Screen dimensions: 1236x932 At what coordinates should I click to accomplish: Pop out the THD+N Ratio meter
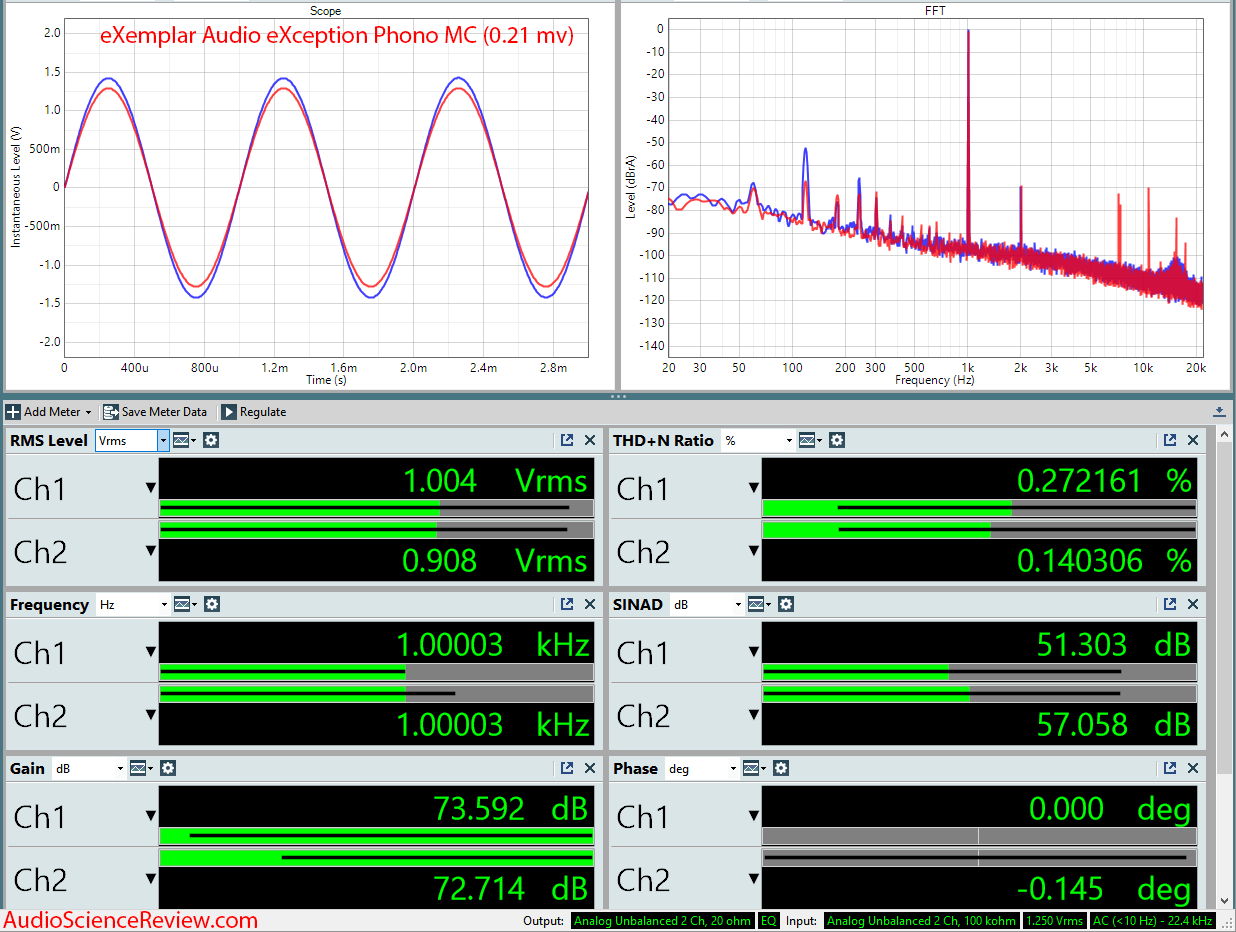(x=1170, y=440)
